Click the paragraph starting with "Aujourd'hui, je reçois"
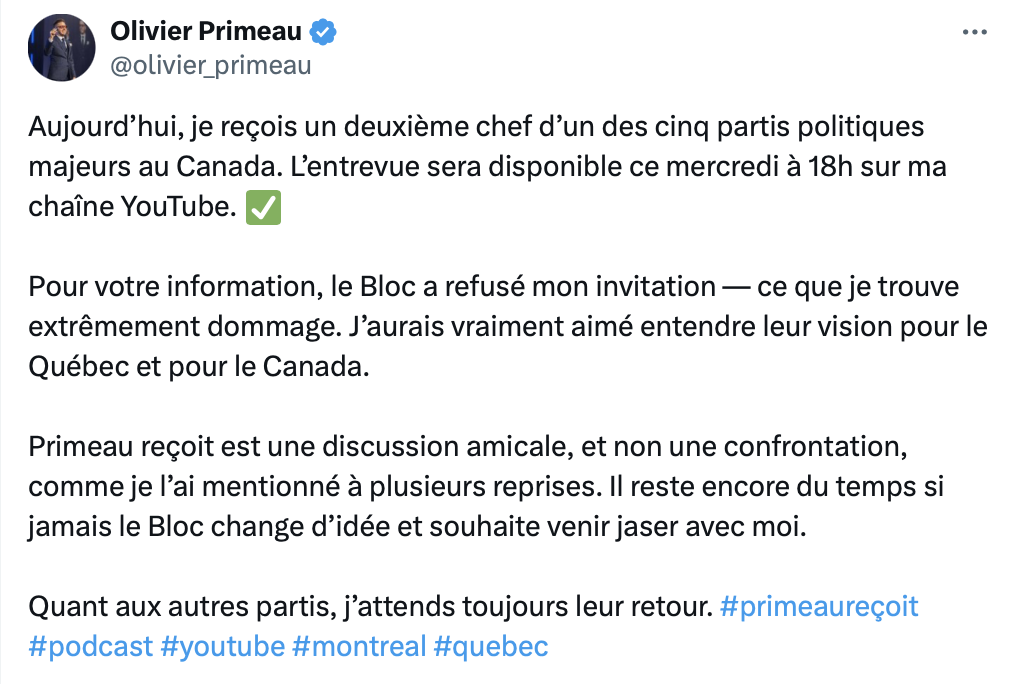 point(488,167)
